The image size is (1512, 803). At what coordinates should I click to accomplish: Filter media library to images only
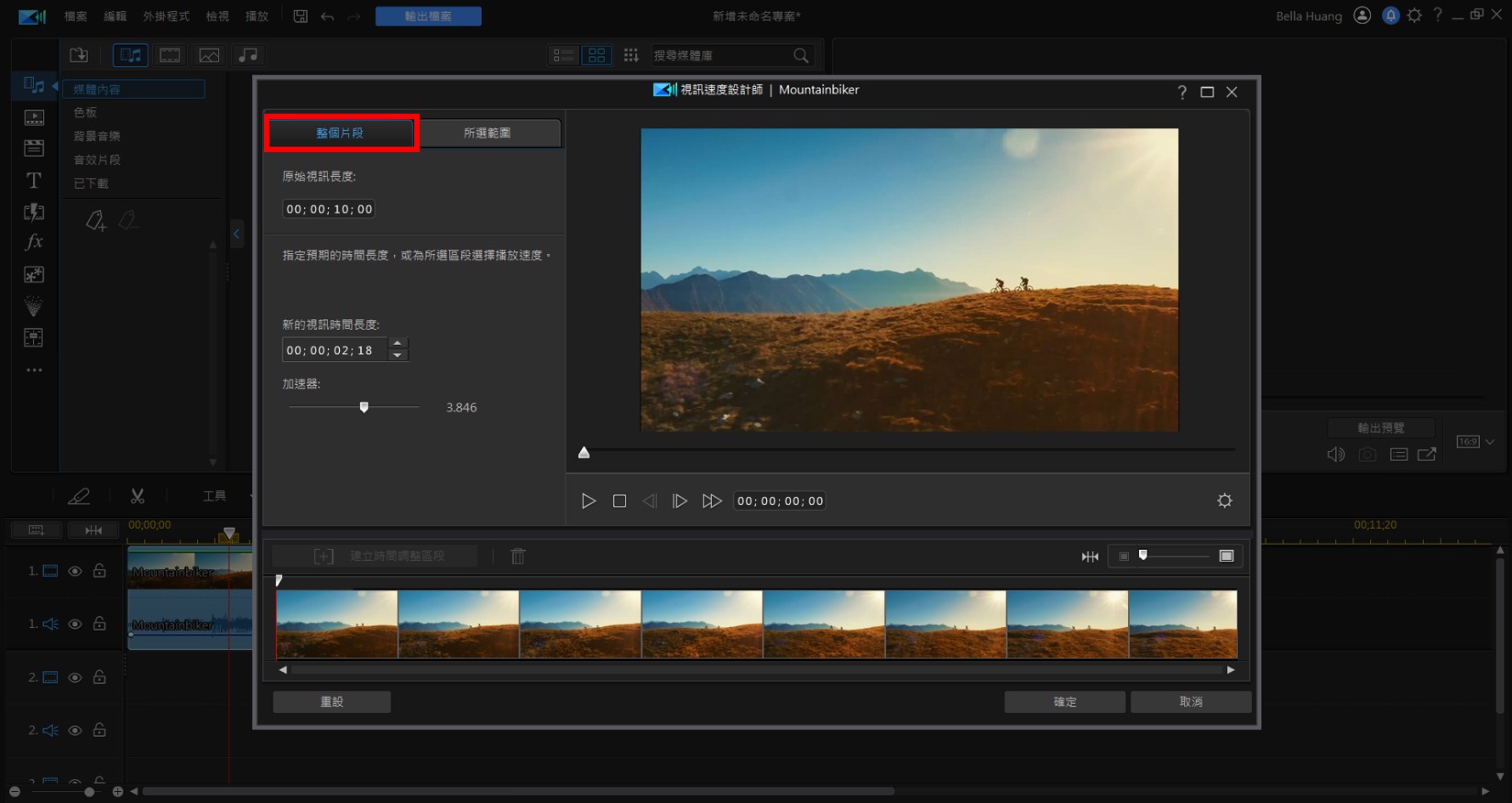pyautogui.click(x=209, y=55)
